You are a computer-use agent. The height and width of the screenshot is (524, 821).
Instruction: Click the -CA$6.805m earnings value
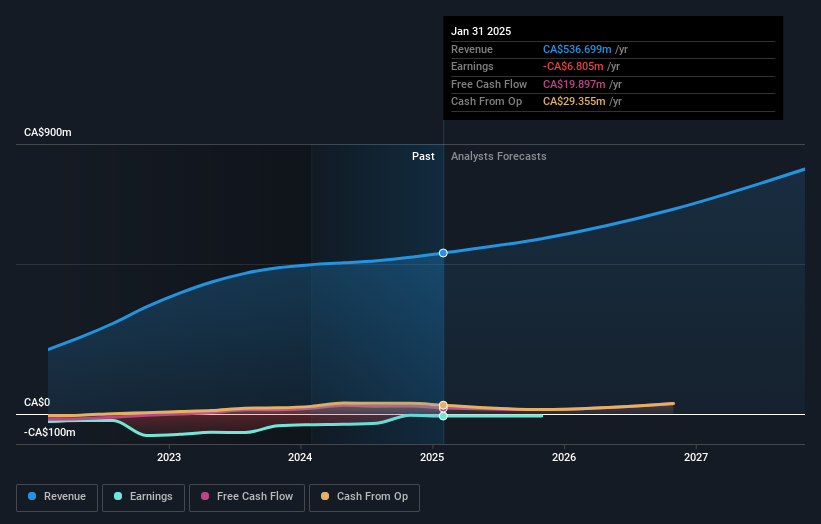coord(573,66)
